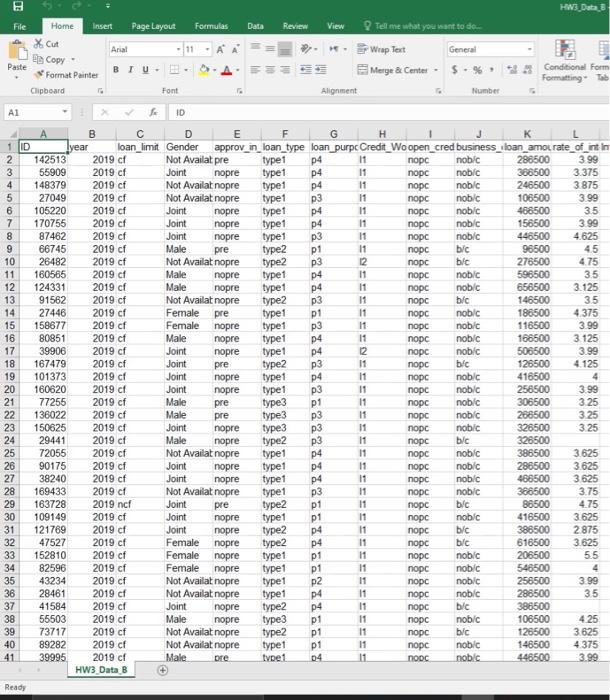Viewport: 610px width, 700px height.
Task: Apply the yellow Fill Color
Action: click(204, 70)
